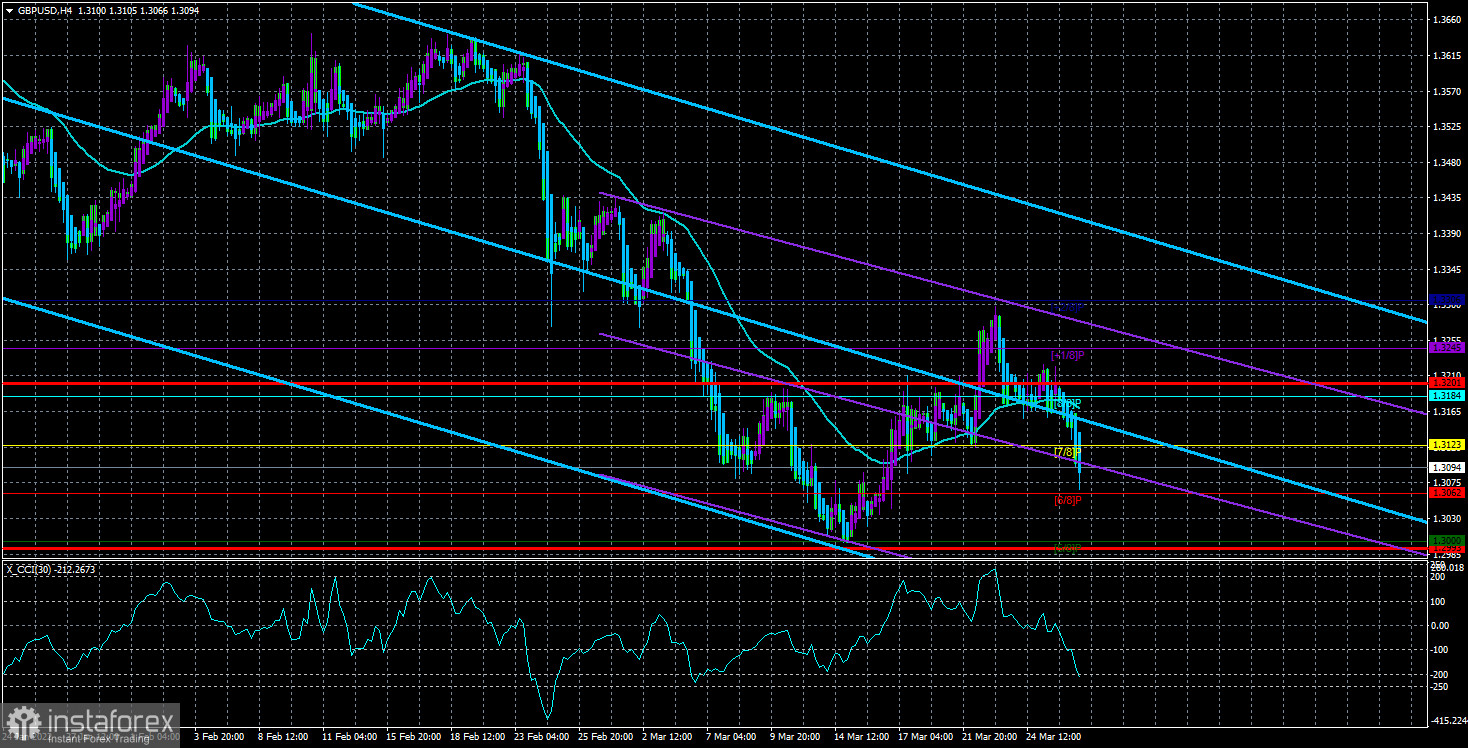The width and height of the screenshot is (1468, 748).
Task: Click the -100 value on CCI scale
Action: 1441,650
